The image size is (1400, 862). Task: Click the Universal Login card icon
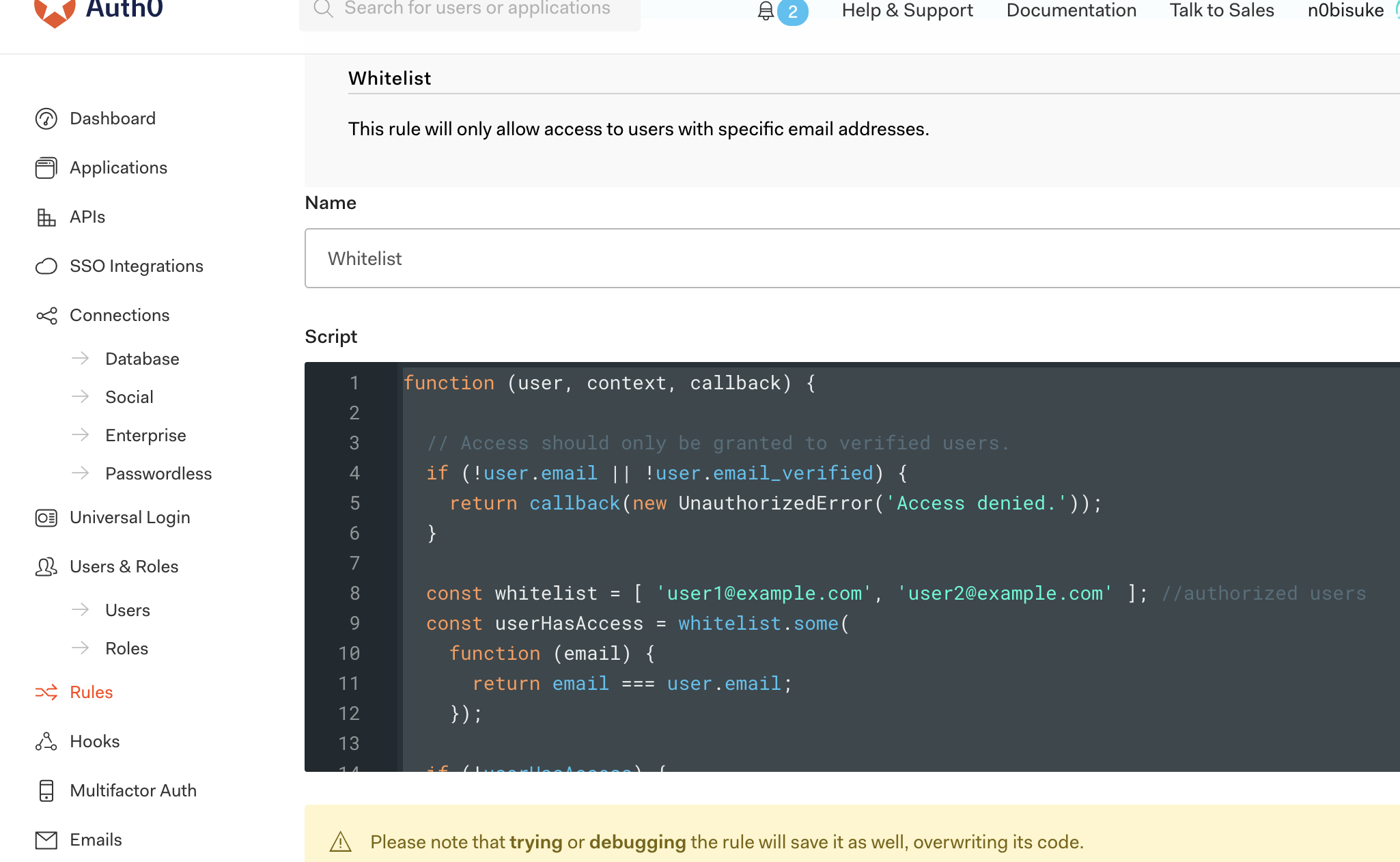coord(46,518)
